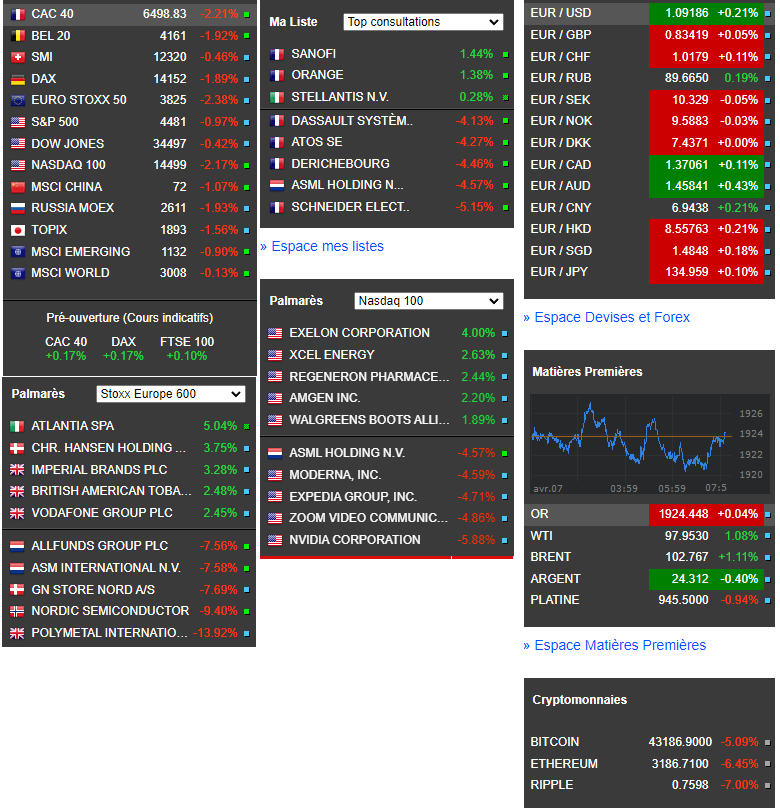This screenshot has width=780, height=812.
Task: Click the US flag beside NVIDIA CORPORATION
Action: pos(275,540)
